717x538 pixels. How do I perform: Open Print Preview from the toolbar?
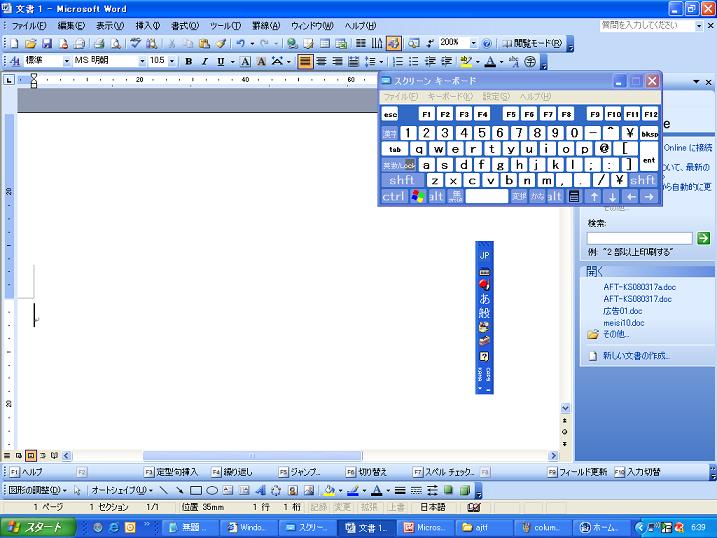point(116,43)
